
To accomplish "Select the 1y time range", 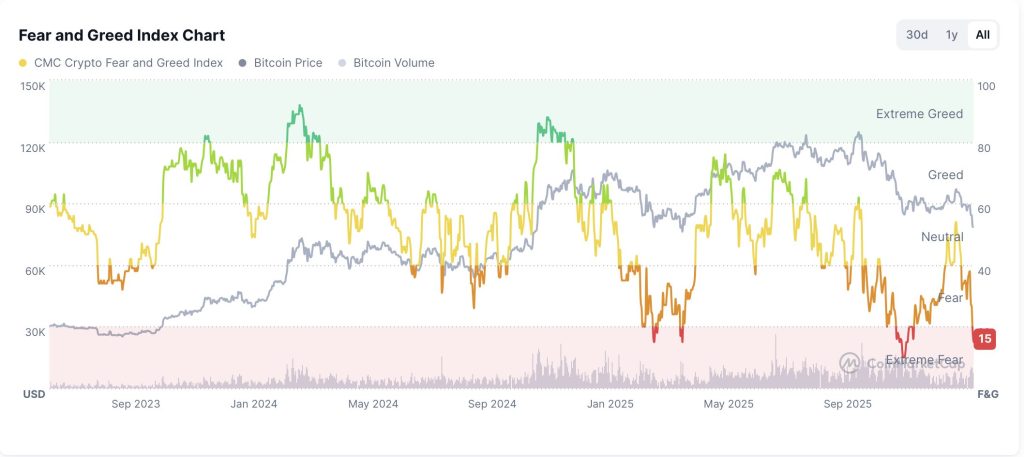I will (952, 35).
